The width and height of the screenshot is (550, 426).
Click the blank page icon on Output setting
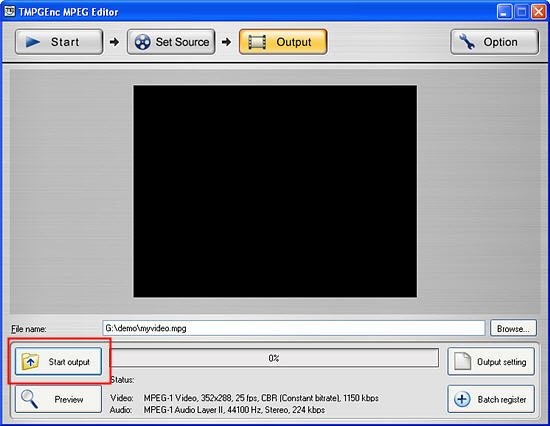pos(462,361)
